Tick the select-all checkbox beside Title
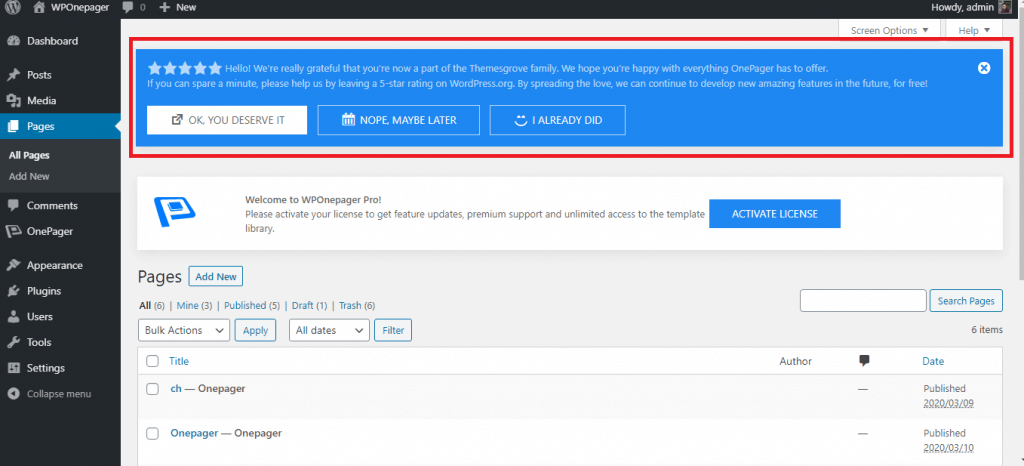 coord(152,361)
